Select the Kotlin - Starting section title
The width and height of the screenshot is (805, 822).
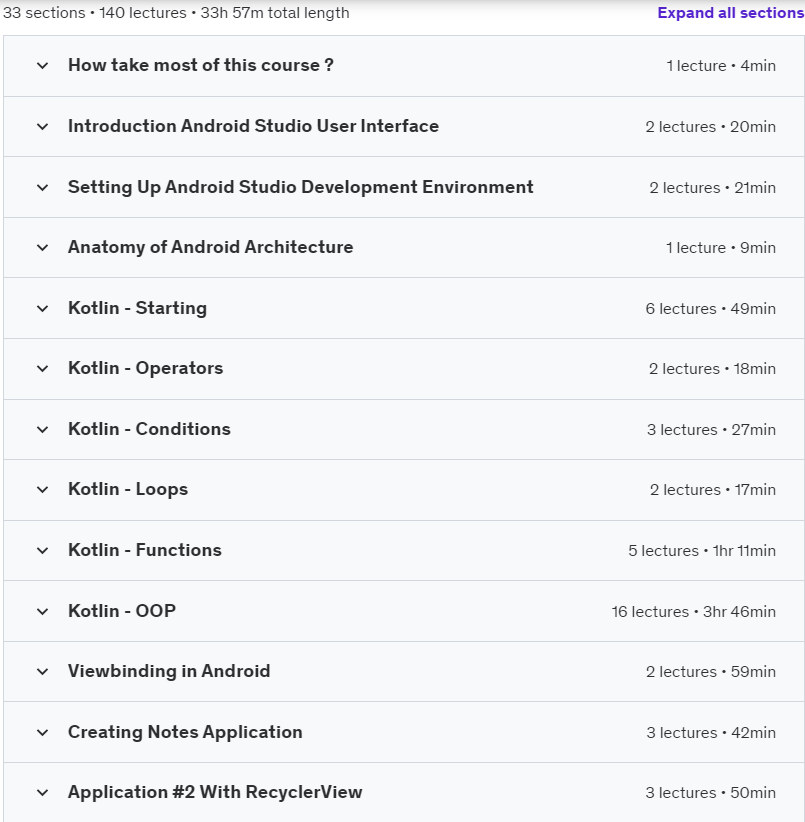pyautogui.click(x=137, y=308)
